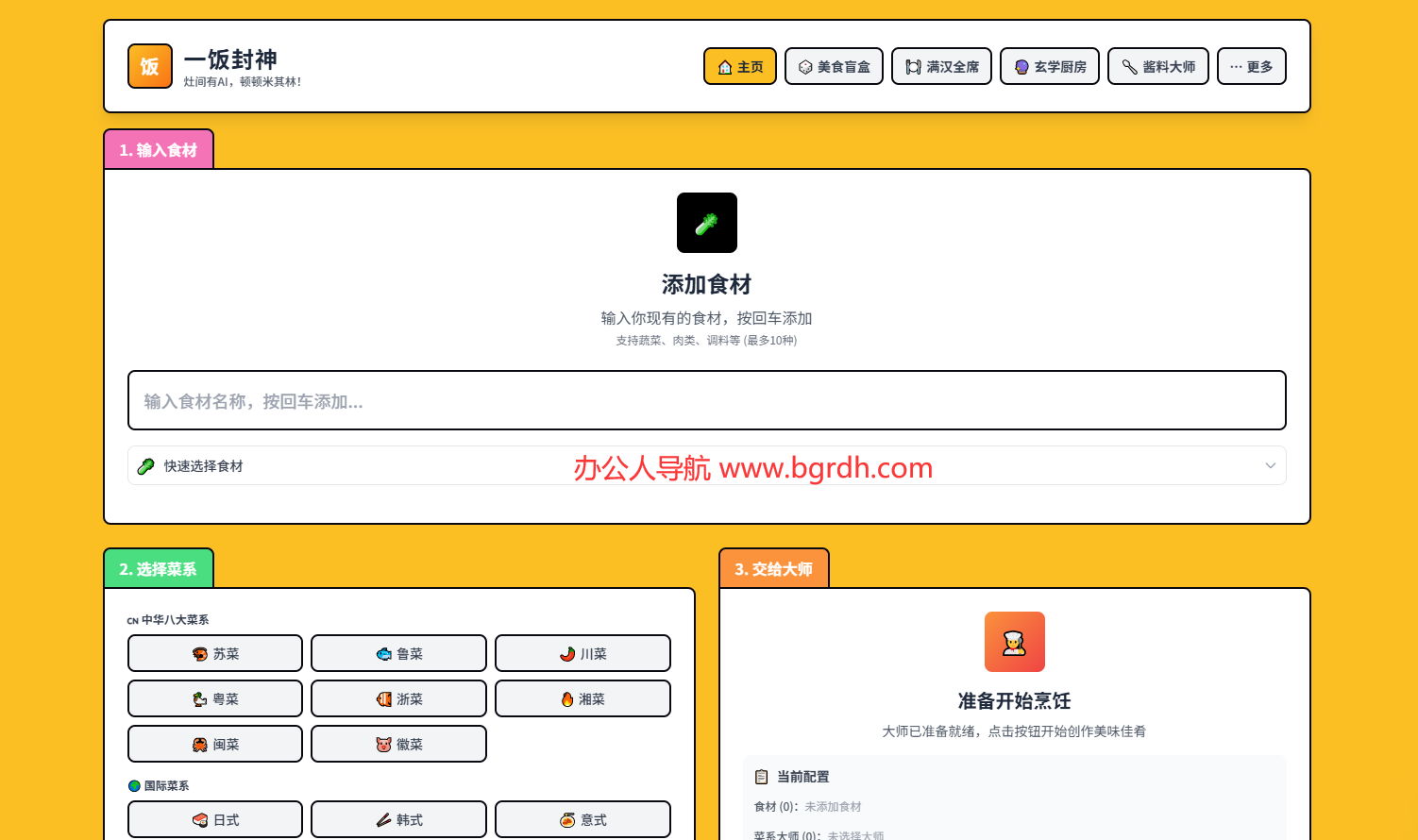1418x840 pixels.
Task: Open the 美食盲盒 page
Action: (x=834, y=67)
